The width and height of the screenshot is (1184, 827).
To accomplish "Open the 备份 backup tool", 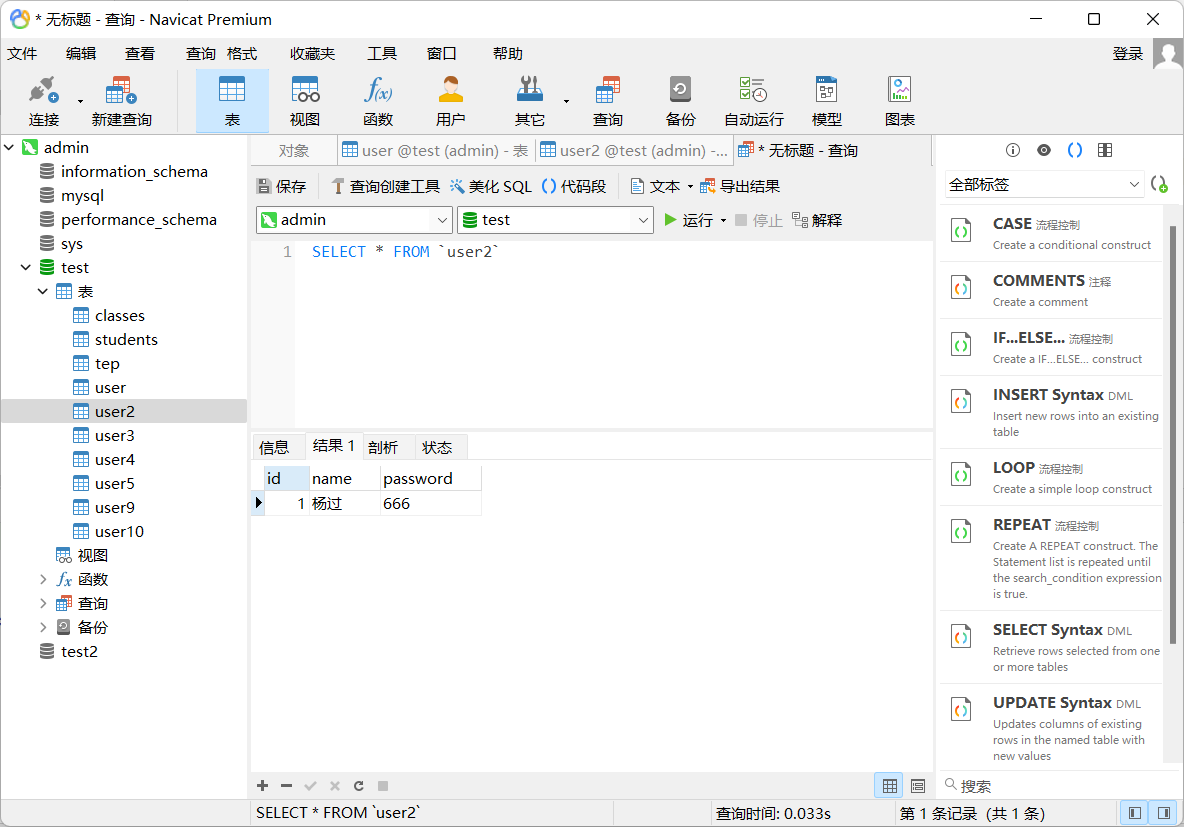I will tap(680, 100).
